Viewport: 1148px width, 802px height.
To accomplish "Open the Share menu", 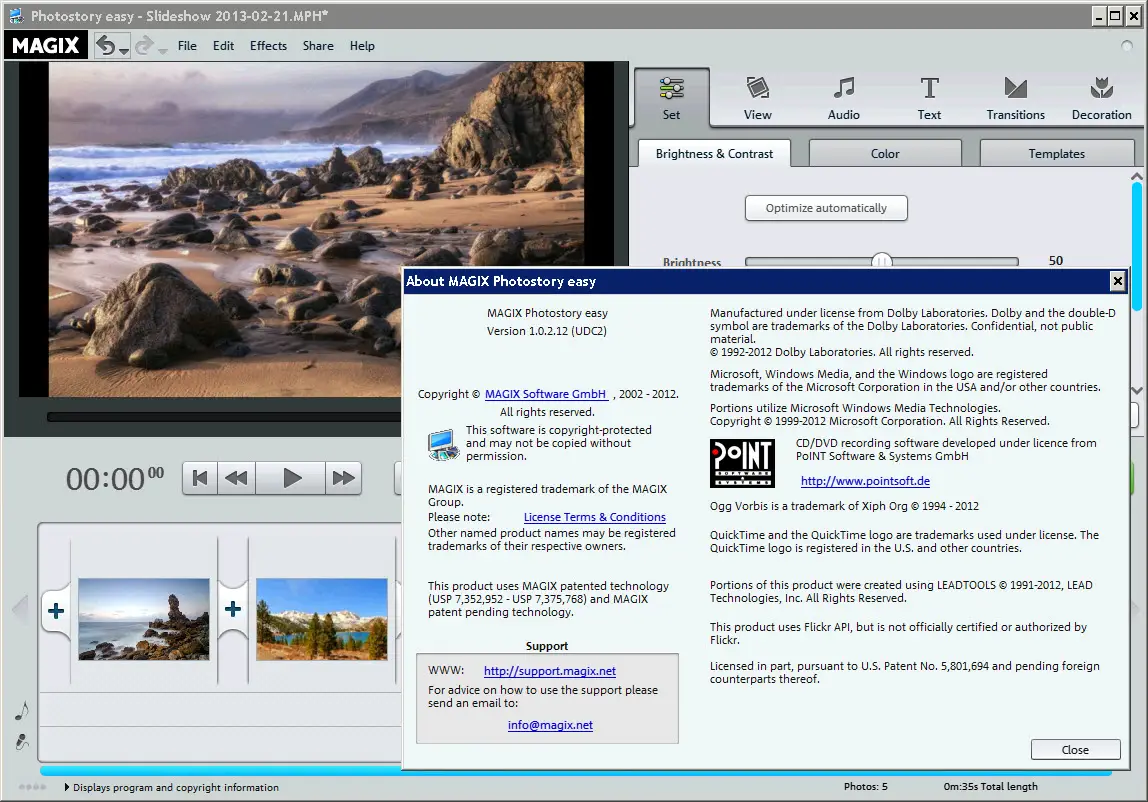I will point(318,45).
